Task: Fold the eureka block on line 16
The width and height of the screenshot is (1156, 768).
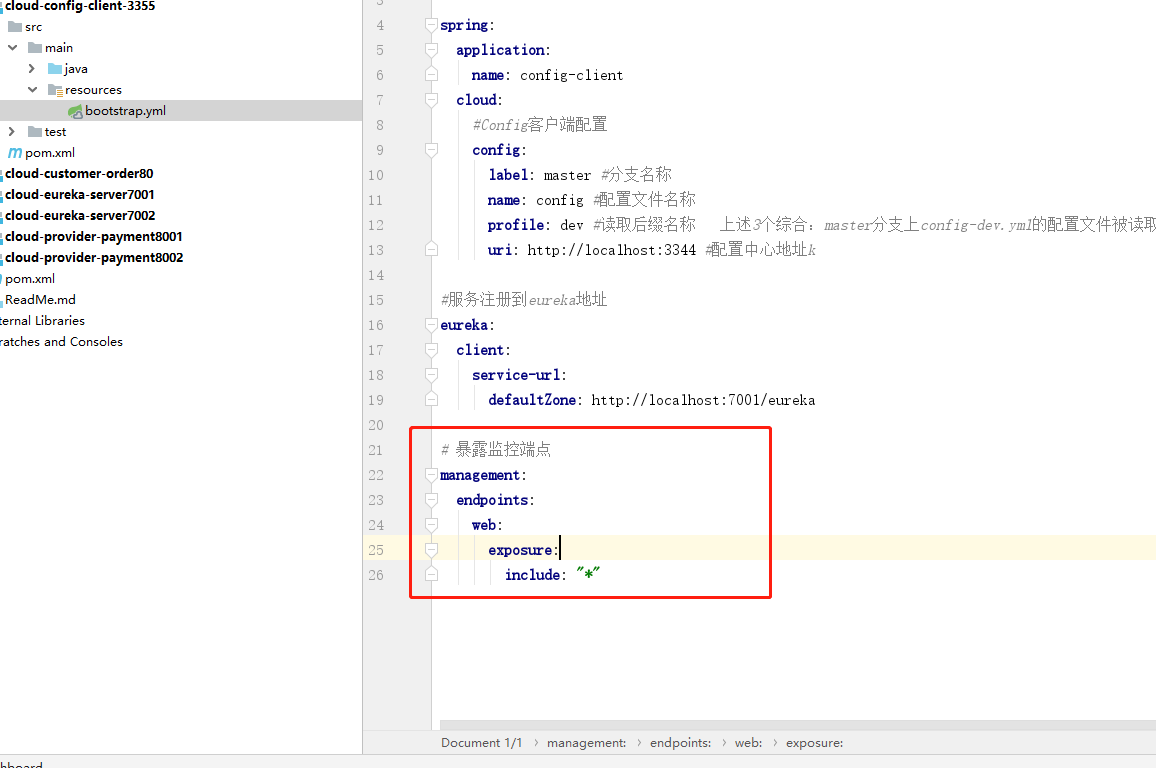Action: tap(431, 325)
